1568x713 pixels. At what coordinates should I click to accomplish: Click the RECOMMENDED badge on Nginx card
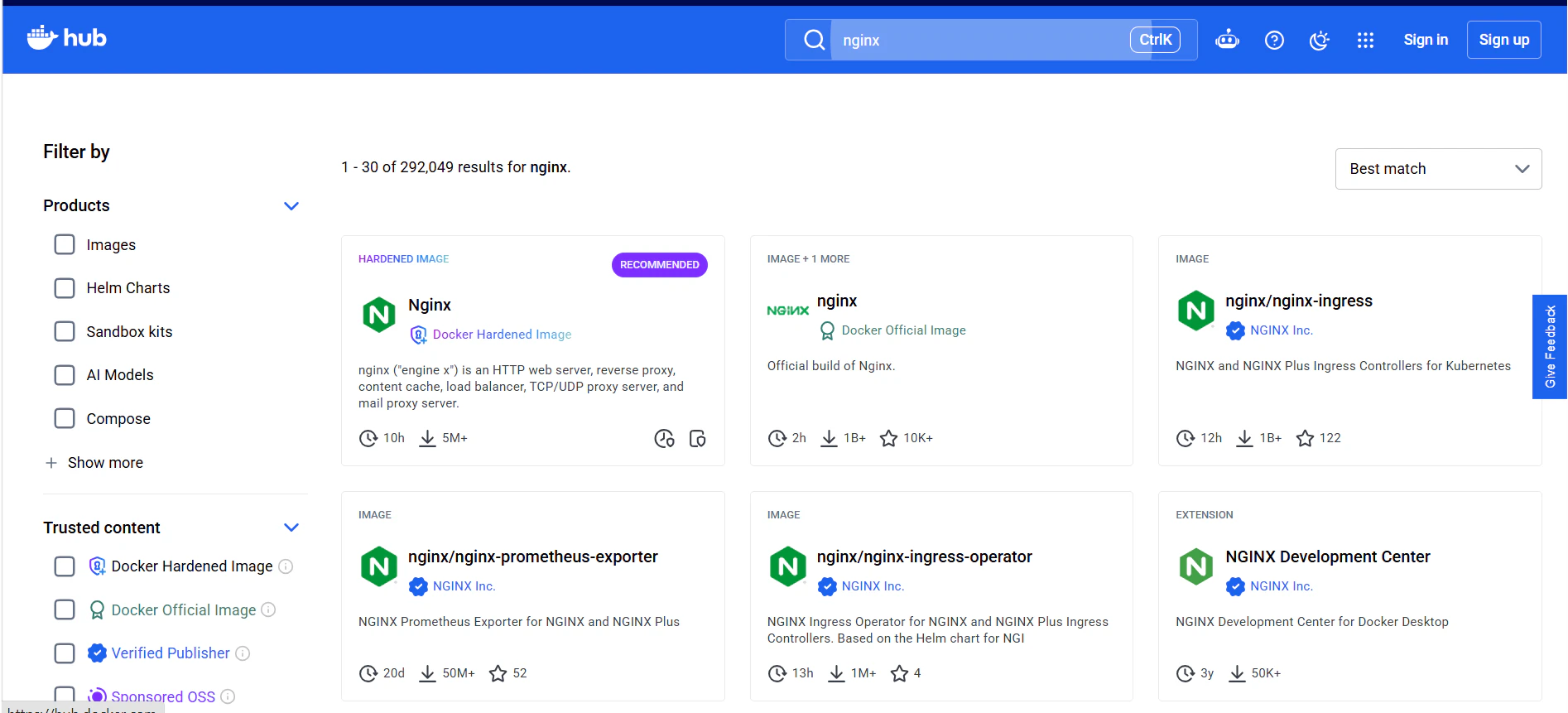point(660,265)
